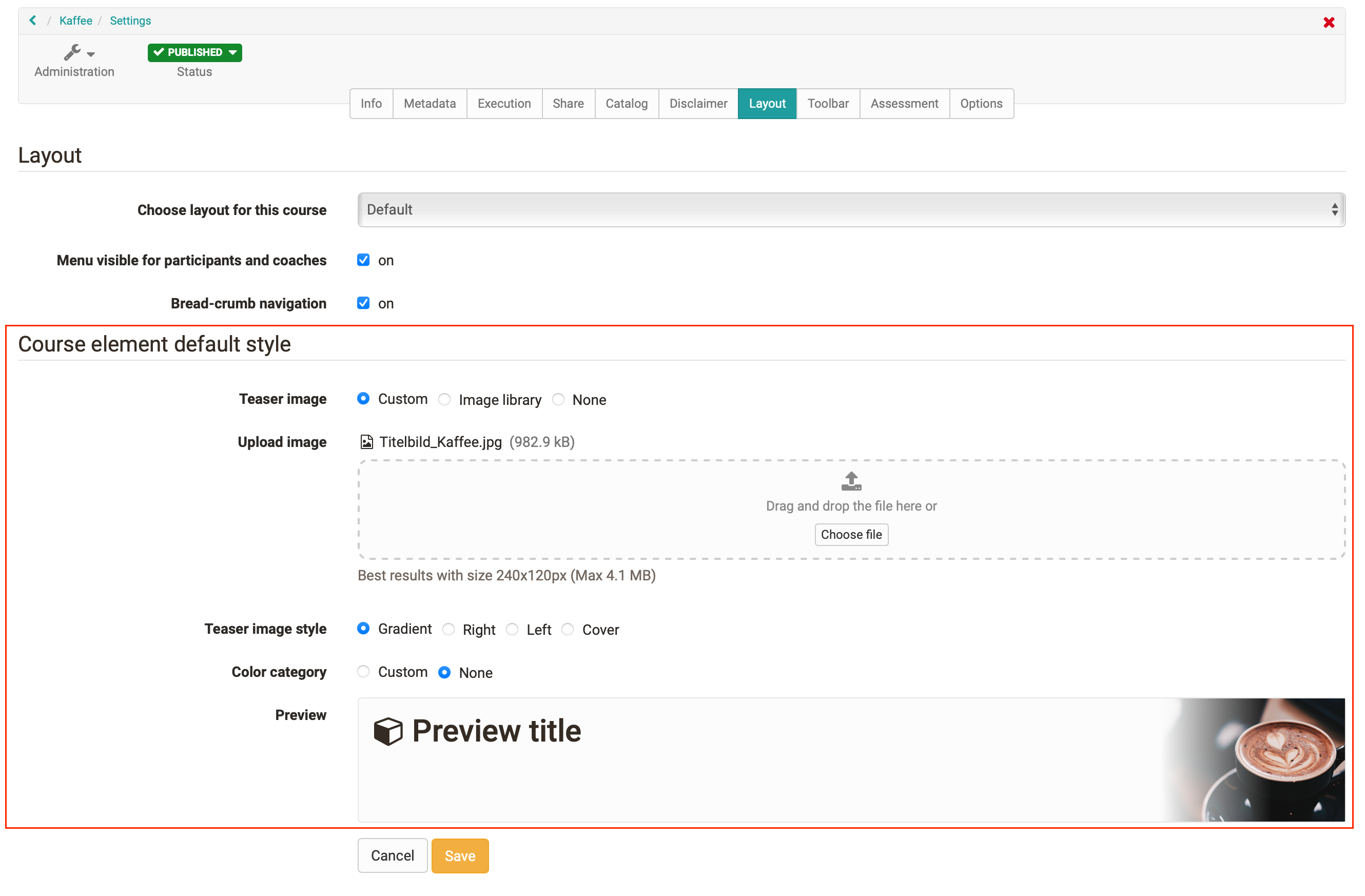Image resolution: width=1365 pixels, height=896 pixels.
Task: Click the cube icon beside Preview title
Action: tap(388, 731)
